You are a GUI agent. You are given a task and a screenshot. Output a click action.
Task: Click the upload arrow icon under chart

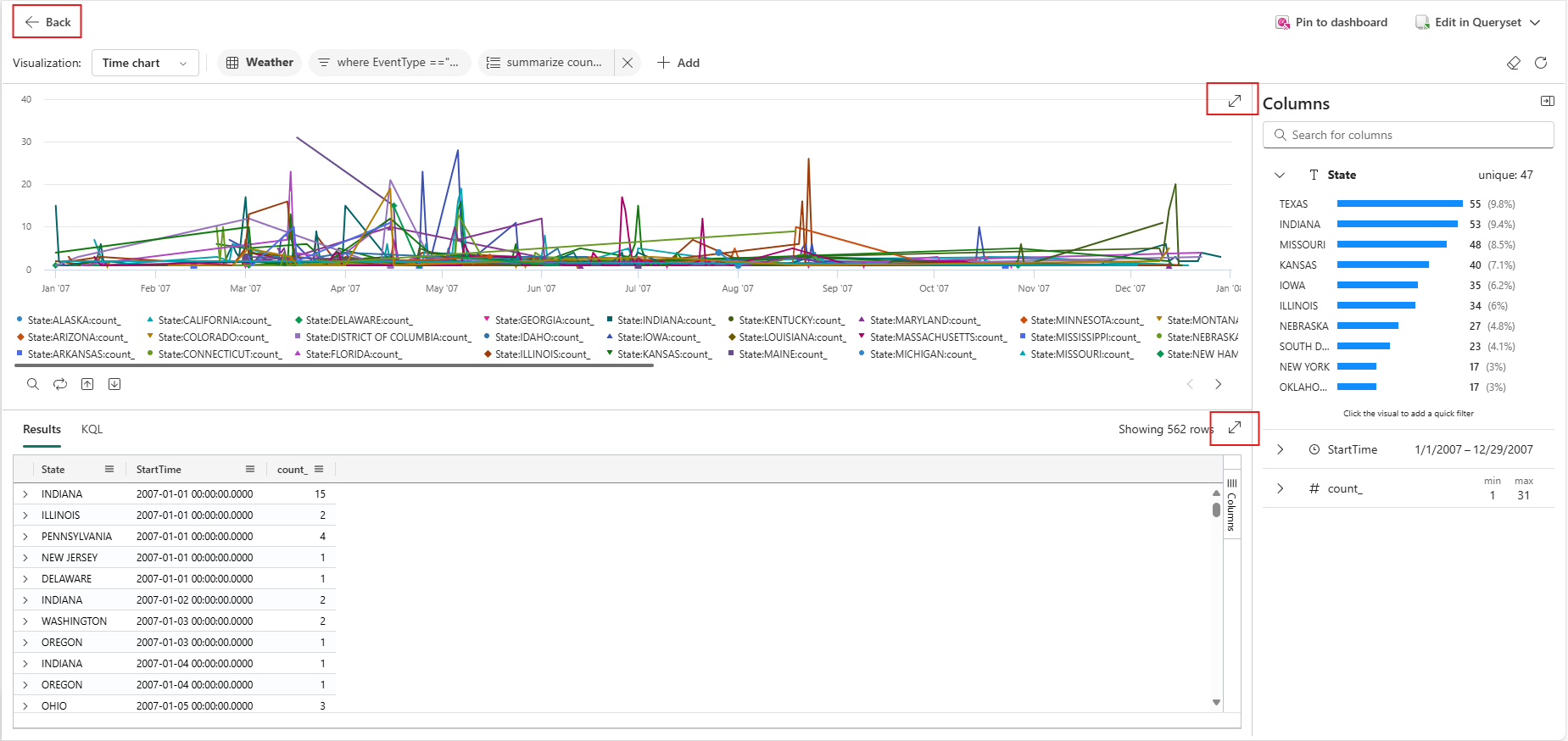click(x=87, y=384)
